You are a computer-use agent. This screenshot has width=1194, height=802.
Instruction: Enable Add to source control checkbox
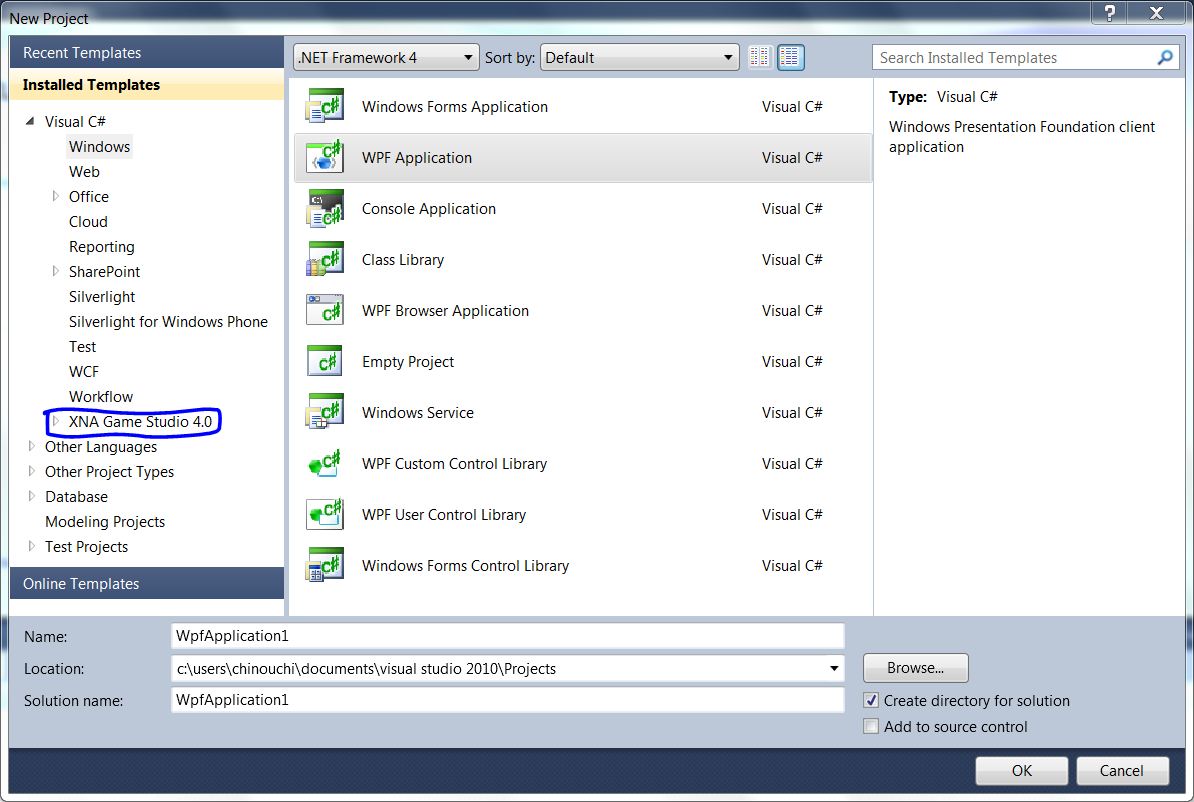871,727
